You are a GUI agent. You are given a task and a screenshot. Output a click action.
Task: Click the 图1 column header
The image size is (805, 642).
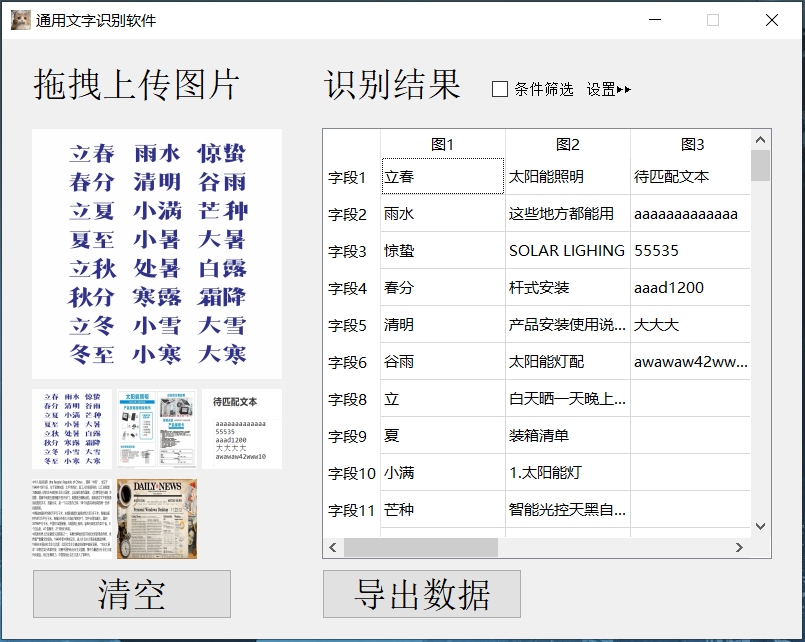point(441,143)
